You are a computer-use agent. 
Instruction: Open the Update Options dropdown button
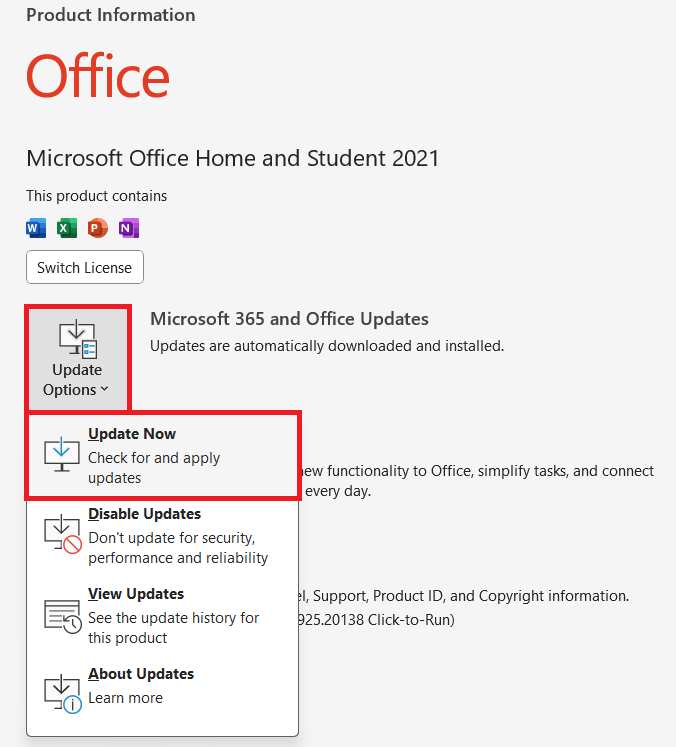point(78,359)
